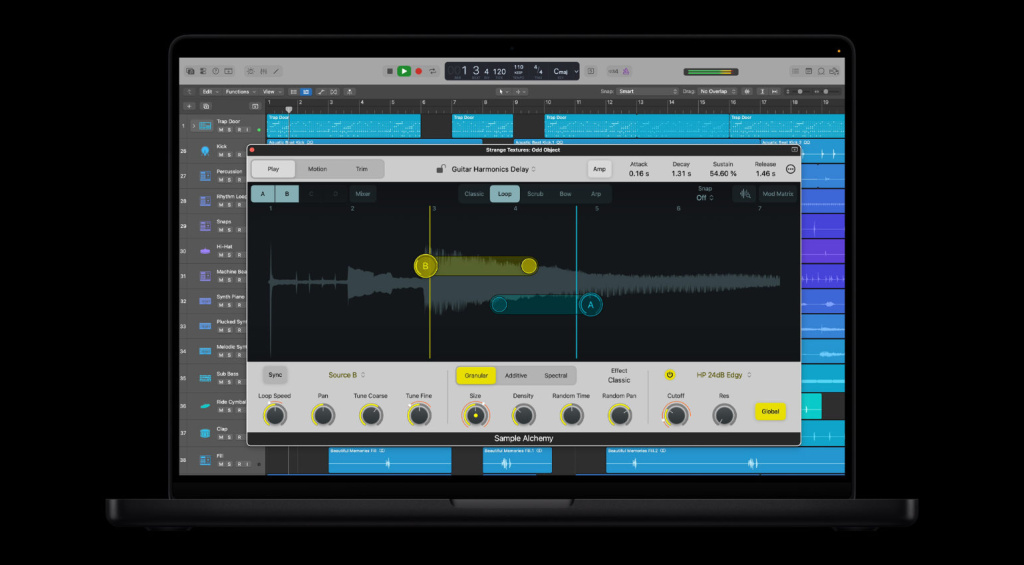This screenshot has height=565, width=1024.
Task: Open the Functions menu in tracks area
Action: click(240, 92)
